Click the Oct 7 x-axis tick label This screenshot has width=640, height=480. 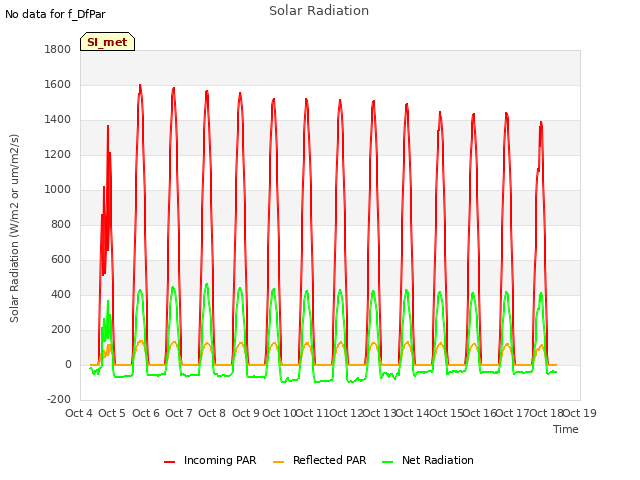(179, 413)
